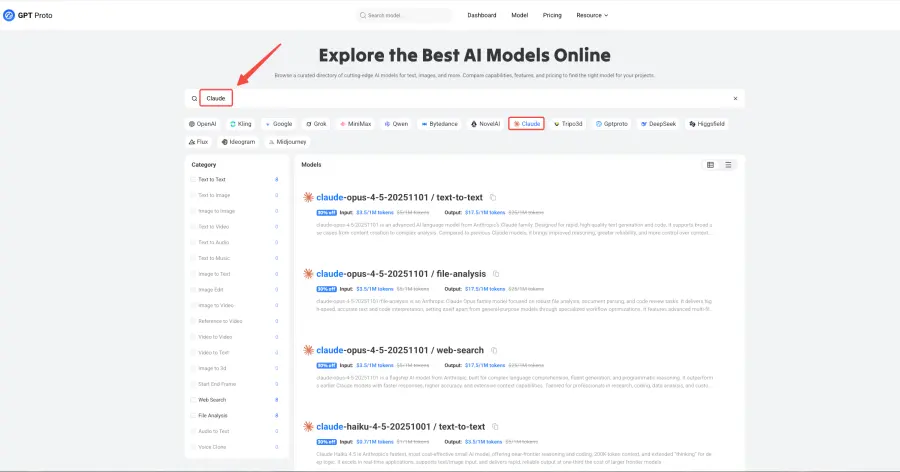Check the Text to Image category
This screenshot has height=472, width=900.
(193, 195)
